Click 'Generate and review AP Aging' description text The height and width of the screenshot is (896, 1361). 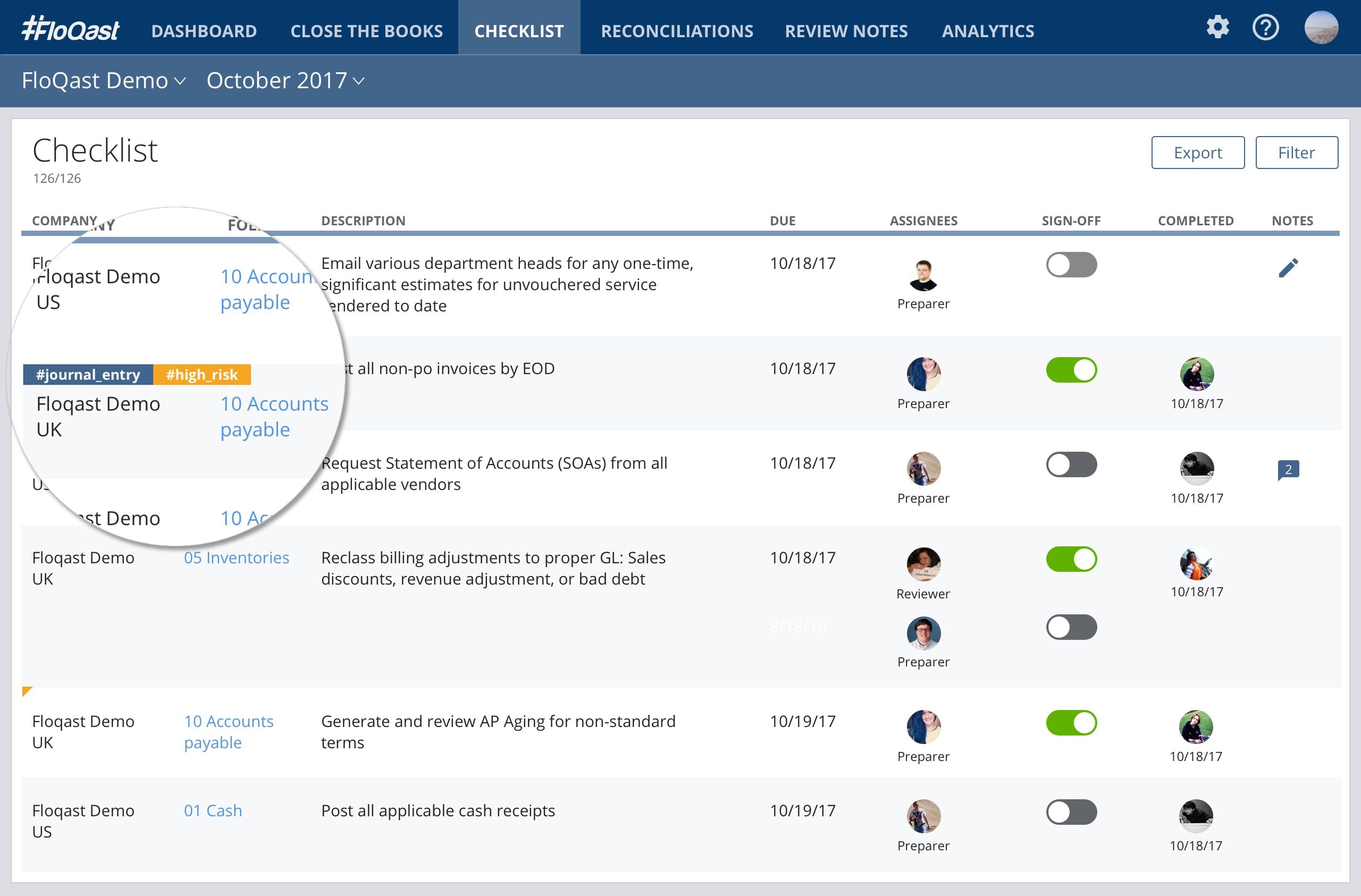[x=498, y=732]
